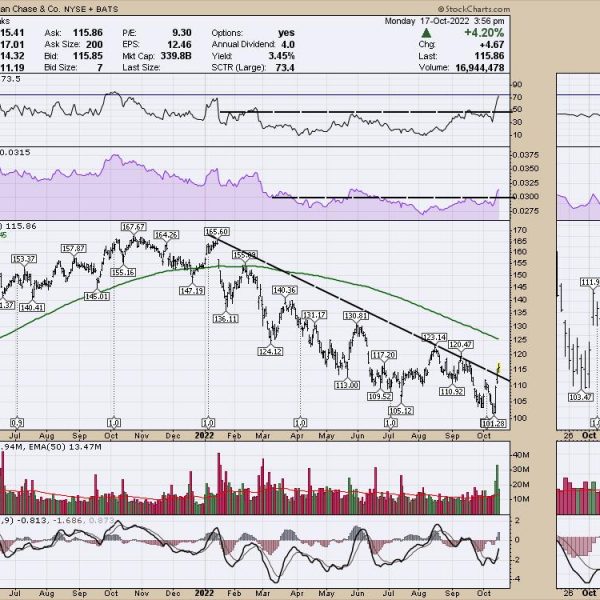The width and height of the screenshot is (600, 600).
Task: Click the 145.01 low price label
Action: click(x=97, y=296)
